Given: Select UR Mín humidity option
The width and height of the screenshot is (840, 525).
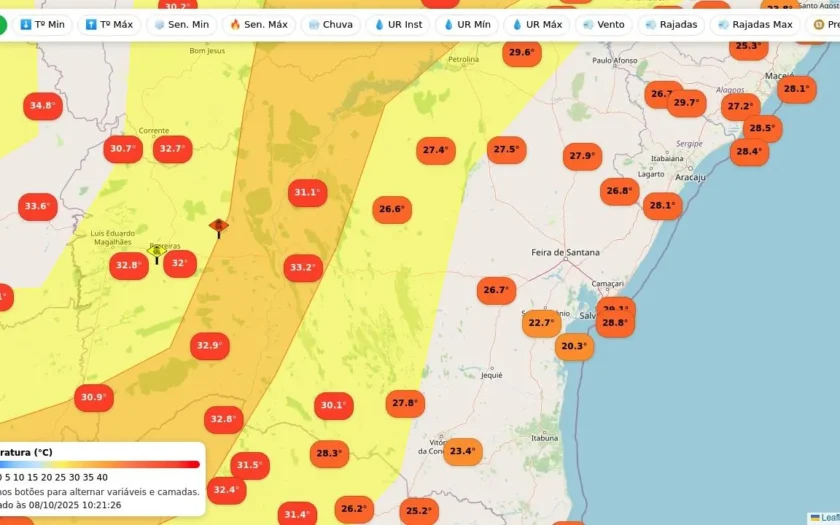Looking at the screenshot, I should pos(467,25).
